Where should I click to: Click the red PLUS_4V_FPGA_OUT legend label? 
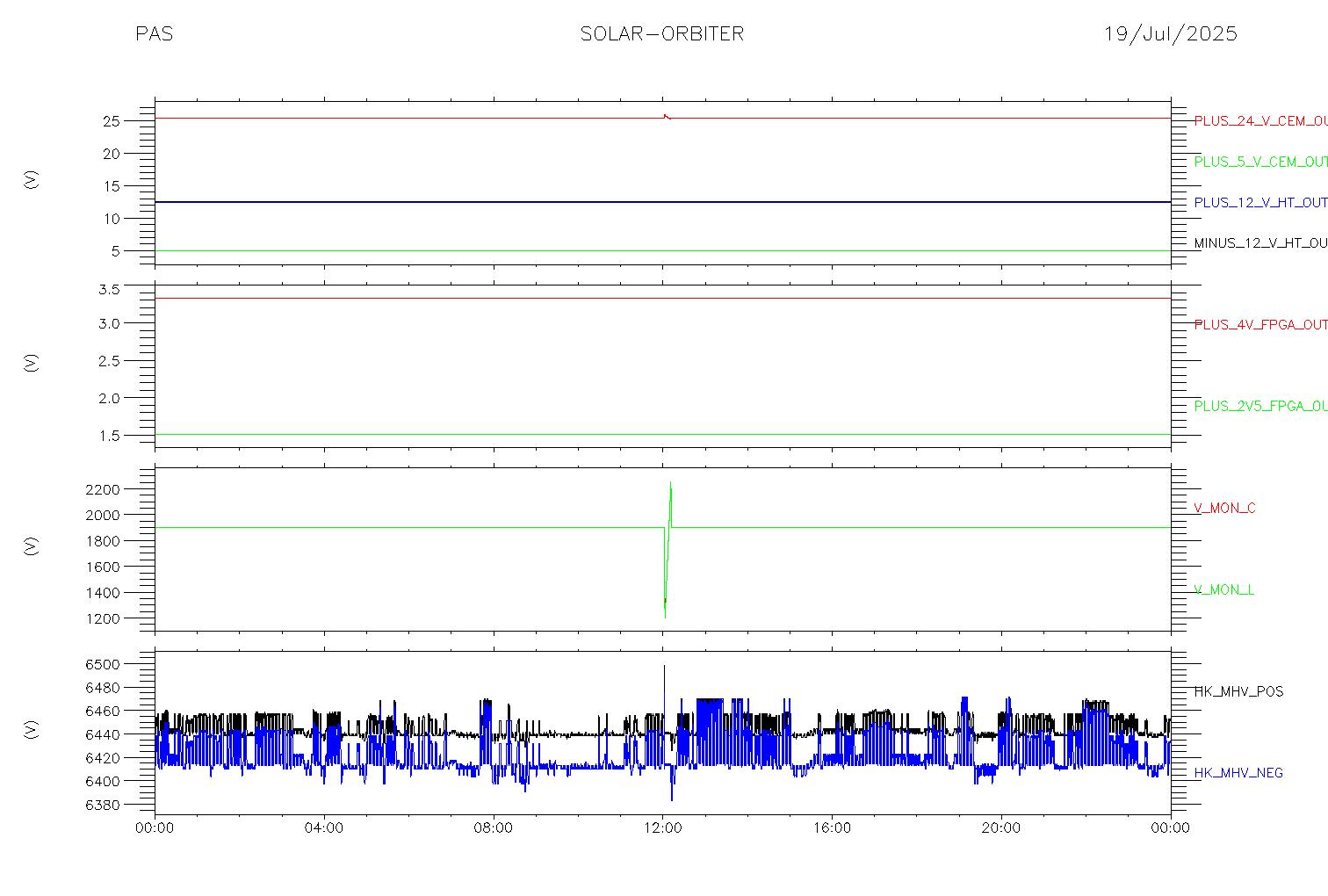(1260, 325)
